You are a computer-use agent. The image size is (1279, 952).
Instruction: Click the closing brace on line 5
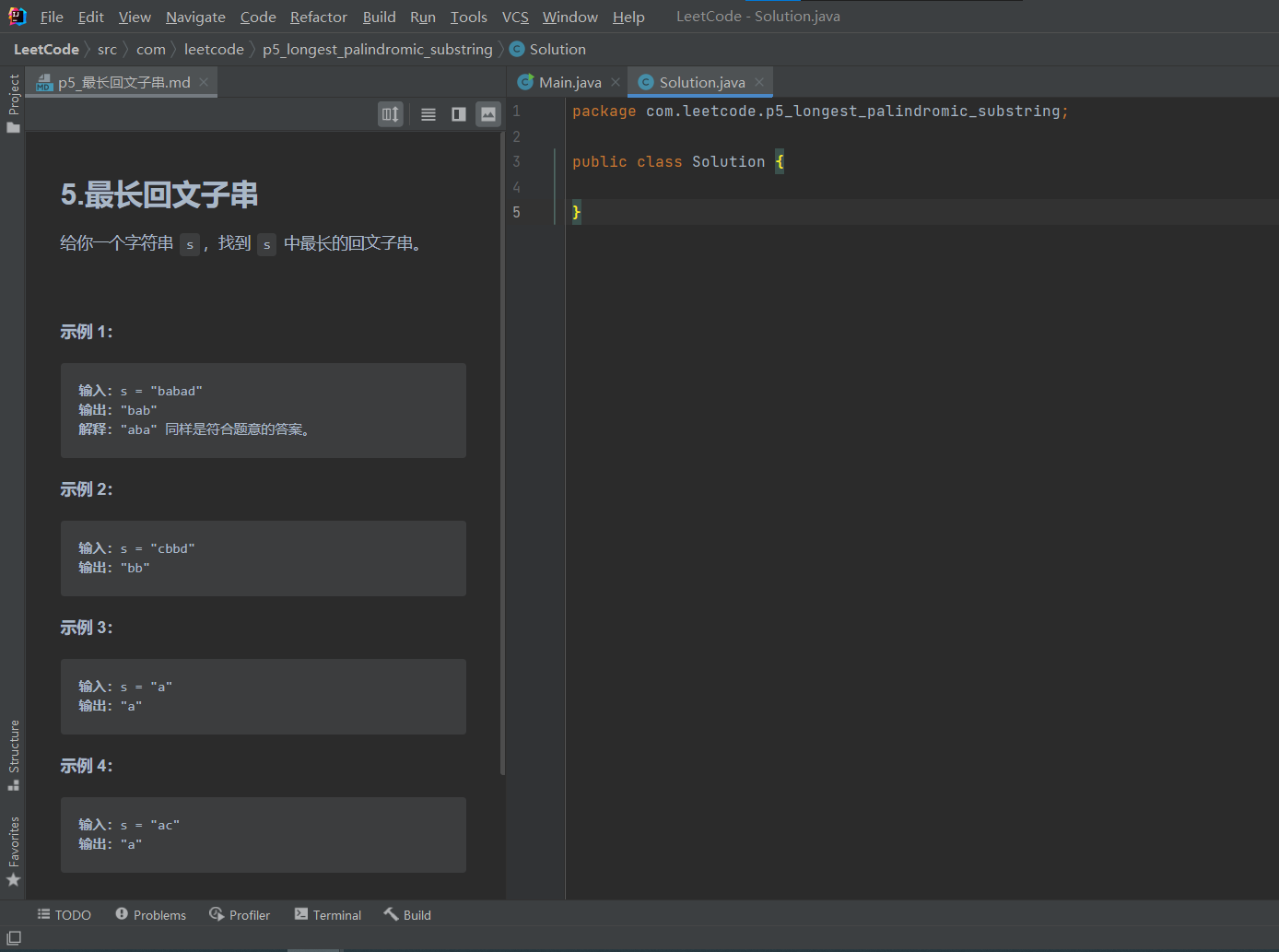577,212
